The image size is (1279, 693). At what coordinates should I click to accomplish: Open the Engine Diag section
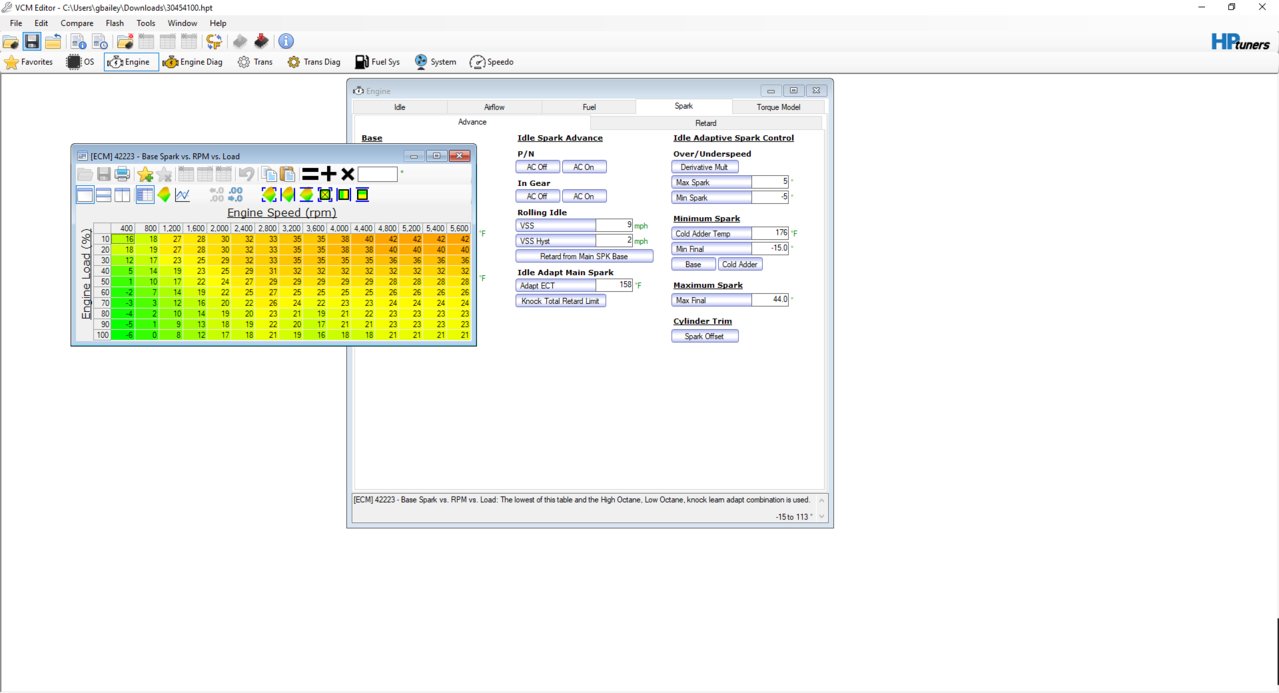[193, 62]
